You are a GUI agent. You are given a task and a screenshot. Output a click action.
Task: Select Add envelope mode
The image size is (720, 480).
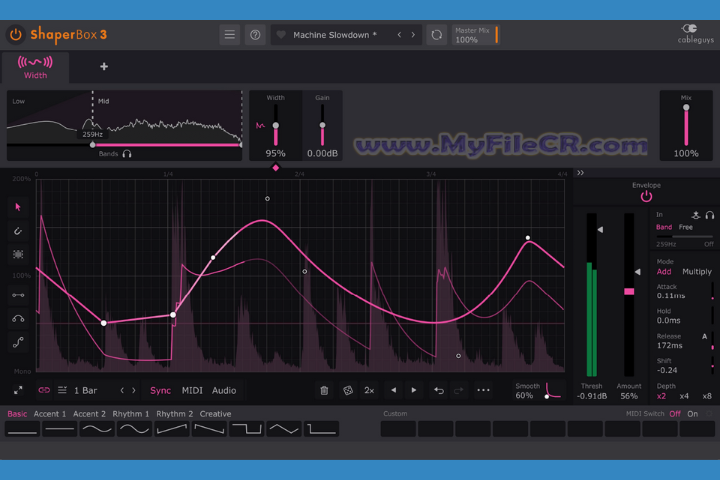pyautogui.click(x=664, y=271)
